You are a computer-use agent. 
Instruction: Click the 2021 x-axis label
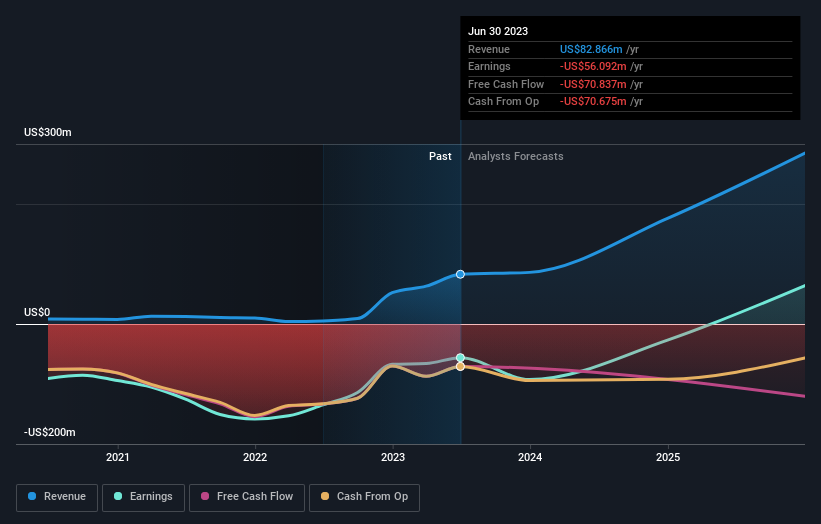(x=118, y=457)
